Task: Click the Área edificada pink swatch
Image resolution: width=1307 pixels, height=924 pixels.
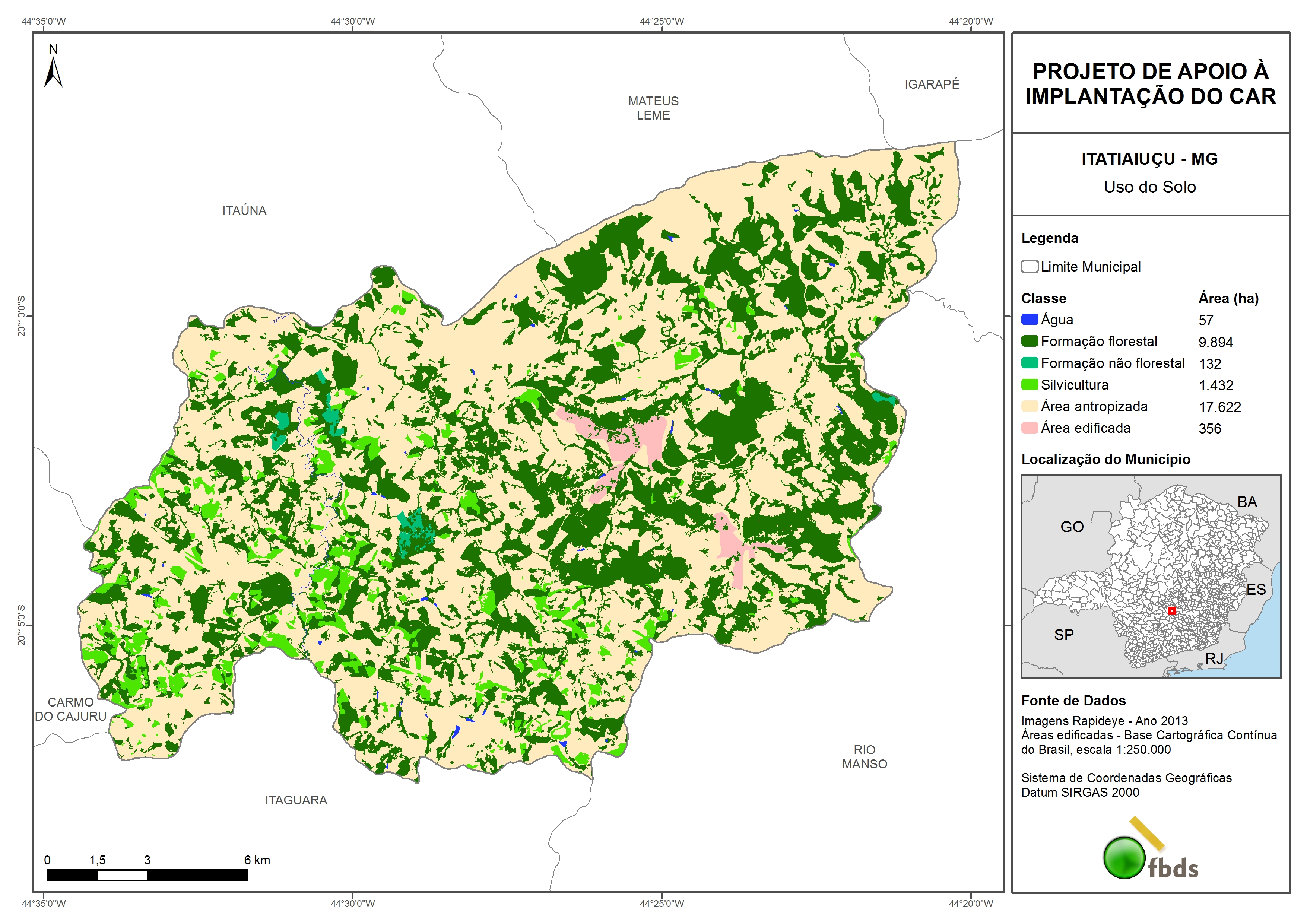Action: (1029, 428)
